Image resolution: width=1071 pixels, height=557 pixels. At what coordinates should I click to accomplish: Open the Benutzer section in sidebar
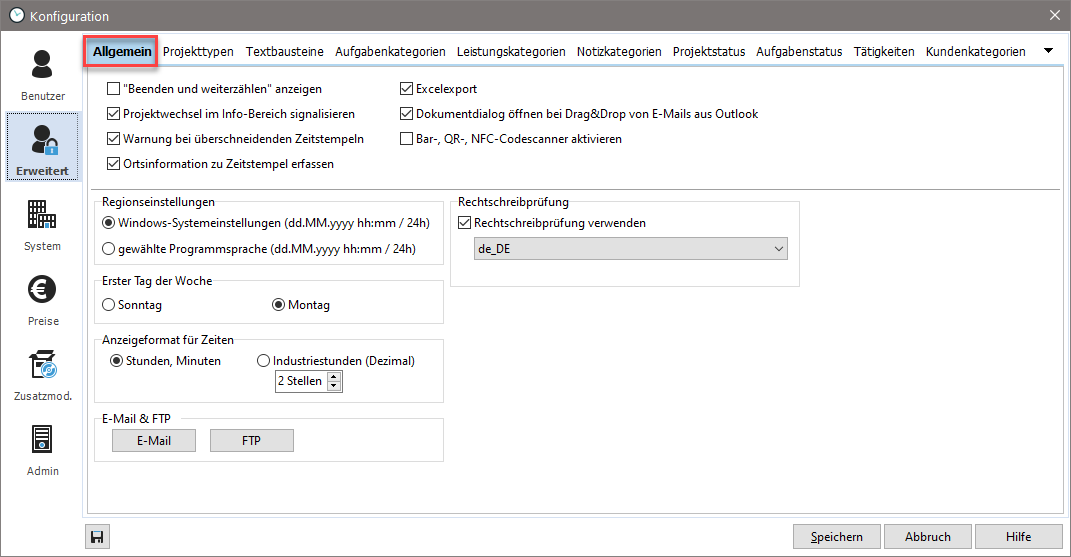42,74
